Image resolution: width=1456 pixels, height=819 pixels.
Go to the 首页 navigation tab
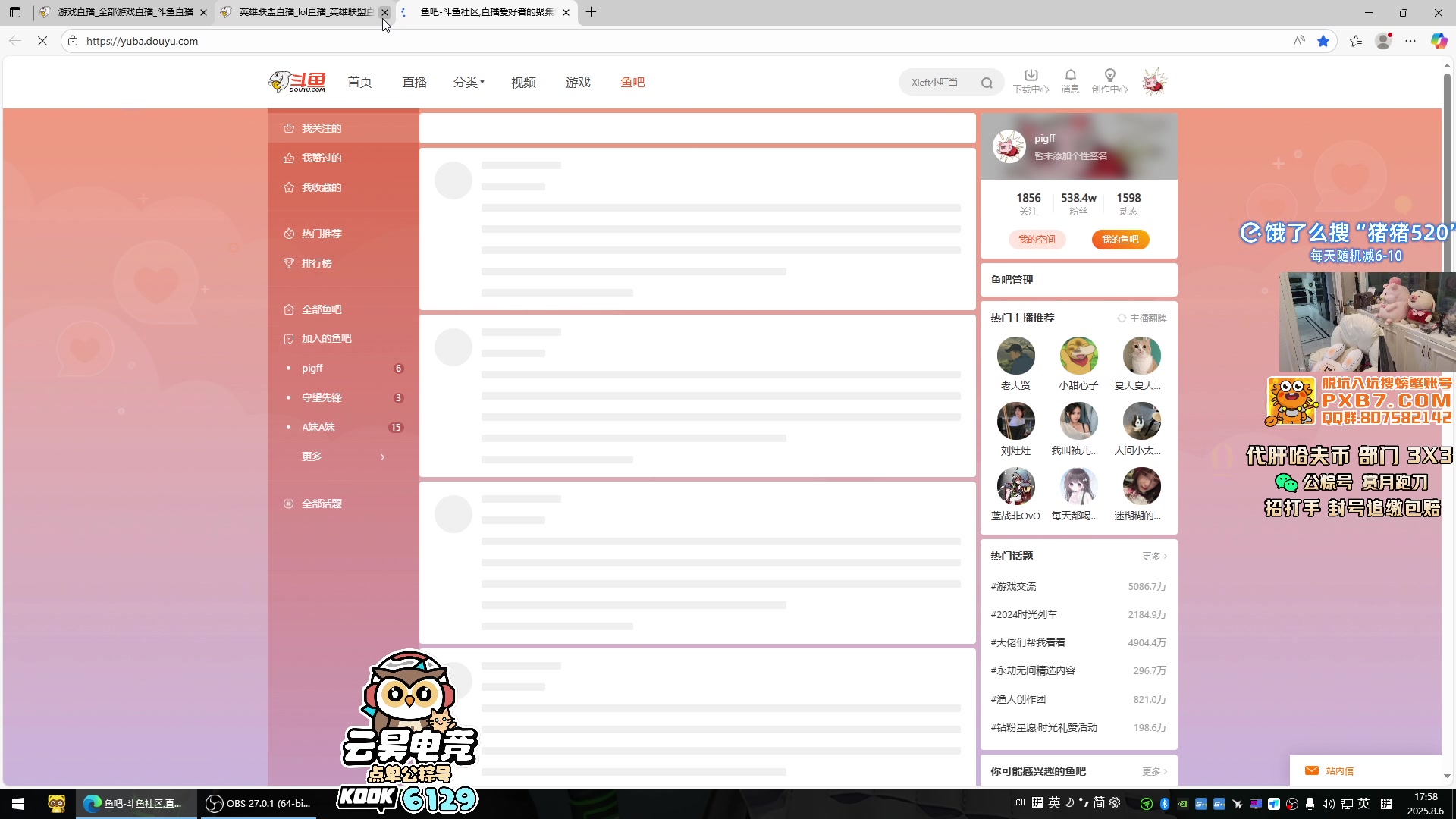point(359,82)
